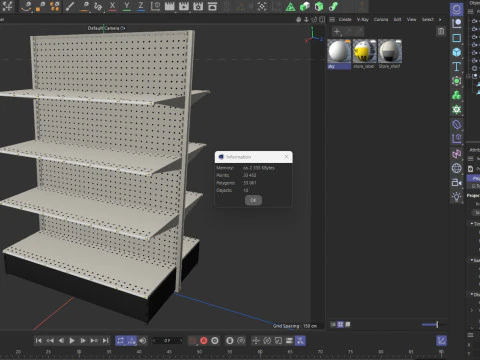Add a Text object
The height and width of the screenshot is (360, 480).
(457, 67)
